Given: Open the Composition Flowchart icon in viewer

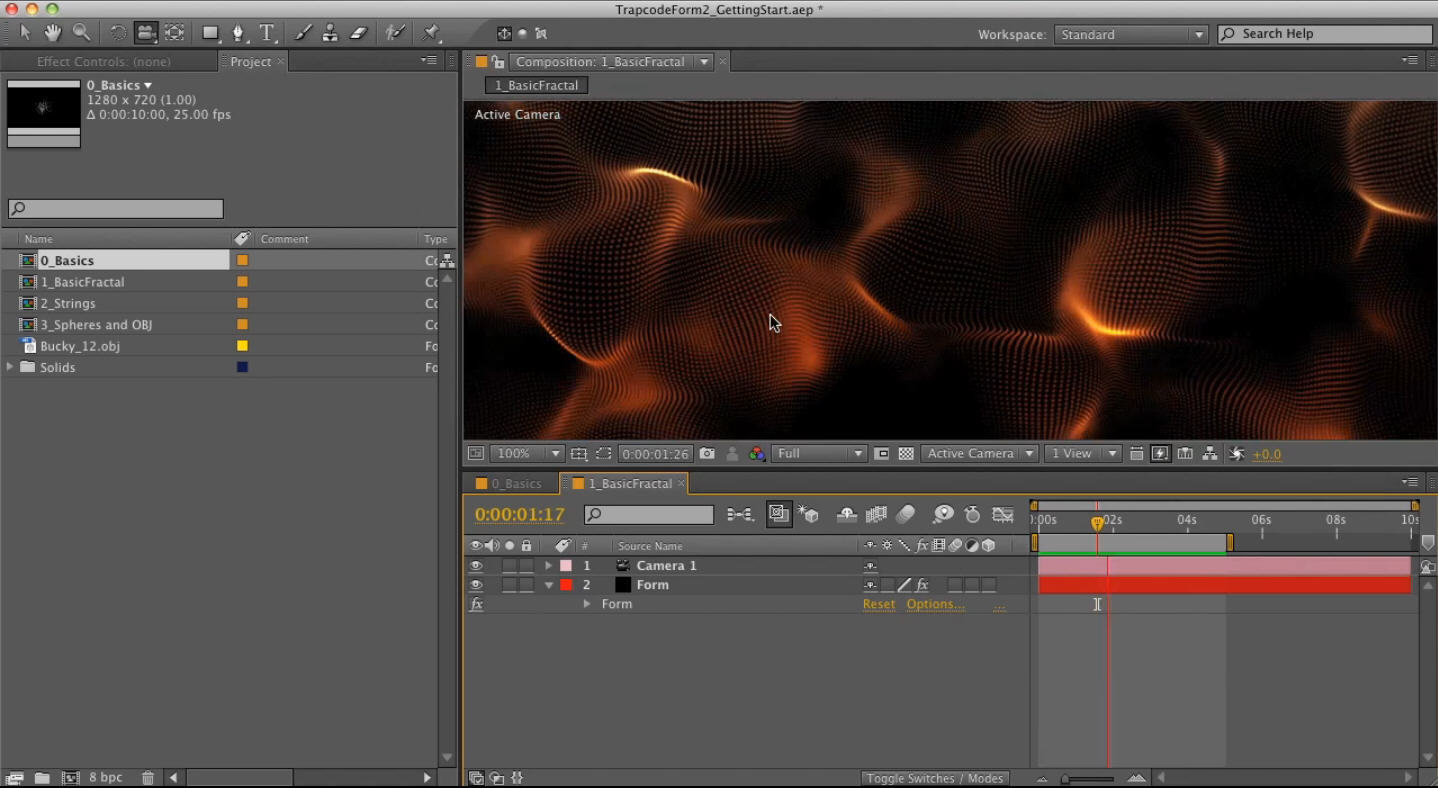Looking at the screenshot, I should pos(1210,454).
